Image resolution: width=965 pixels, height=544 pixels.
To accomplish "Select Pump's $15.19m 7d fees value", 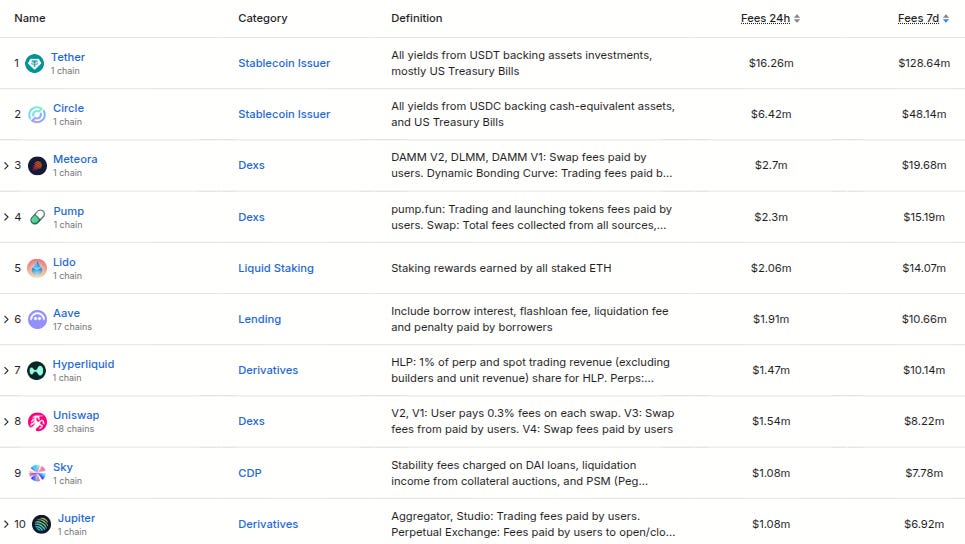I will 924,217.
